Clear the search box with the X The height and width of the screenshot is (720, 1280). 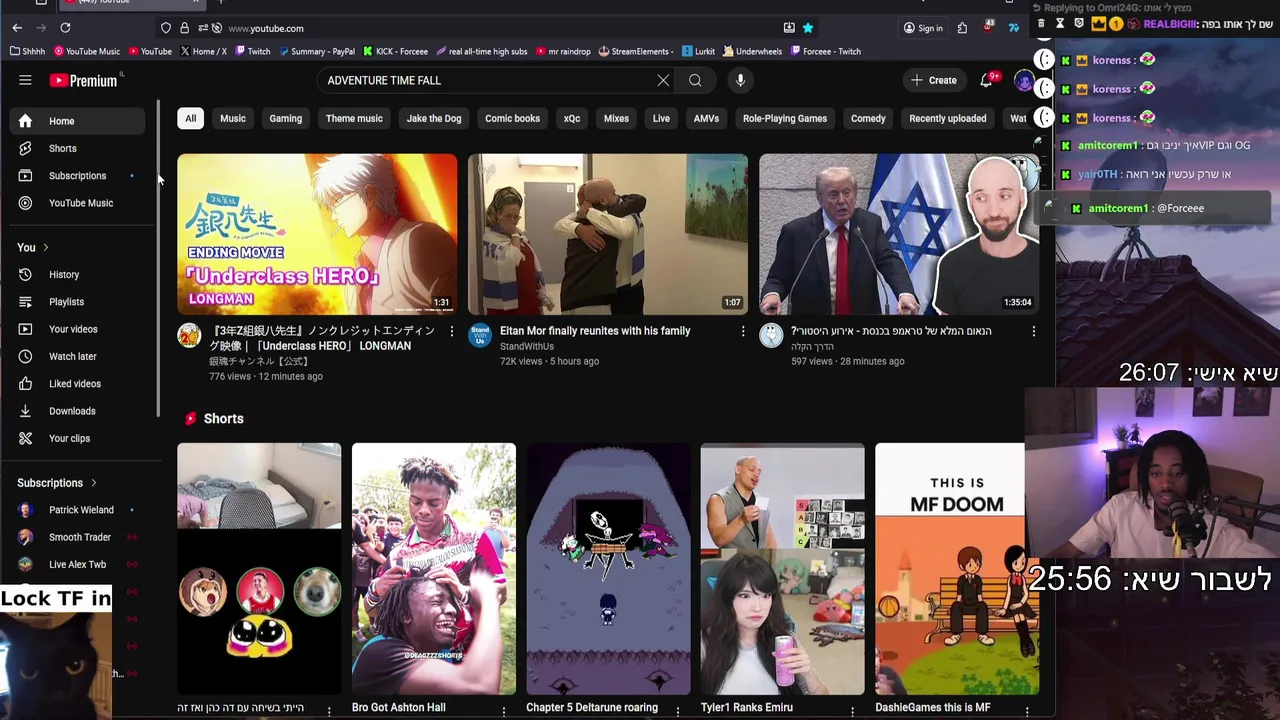click(663, 80)
